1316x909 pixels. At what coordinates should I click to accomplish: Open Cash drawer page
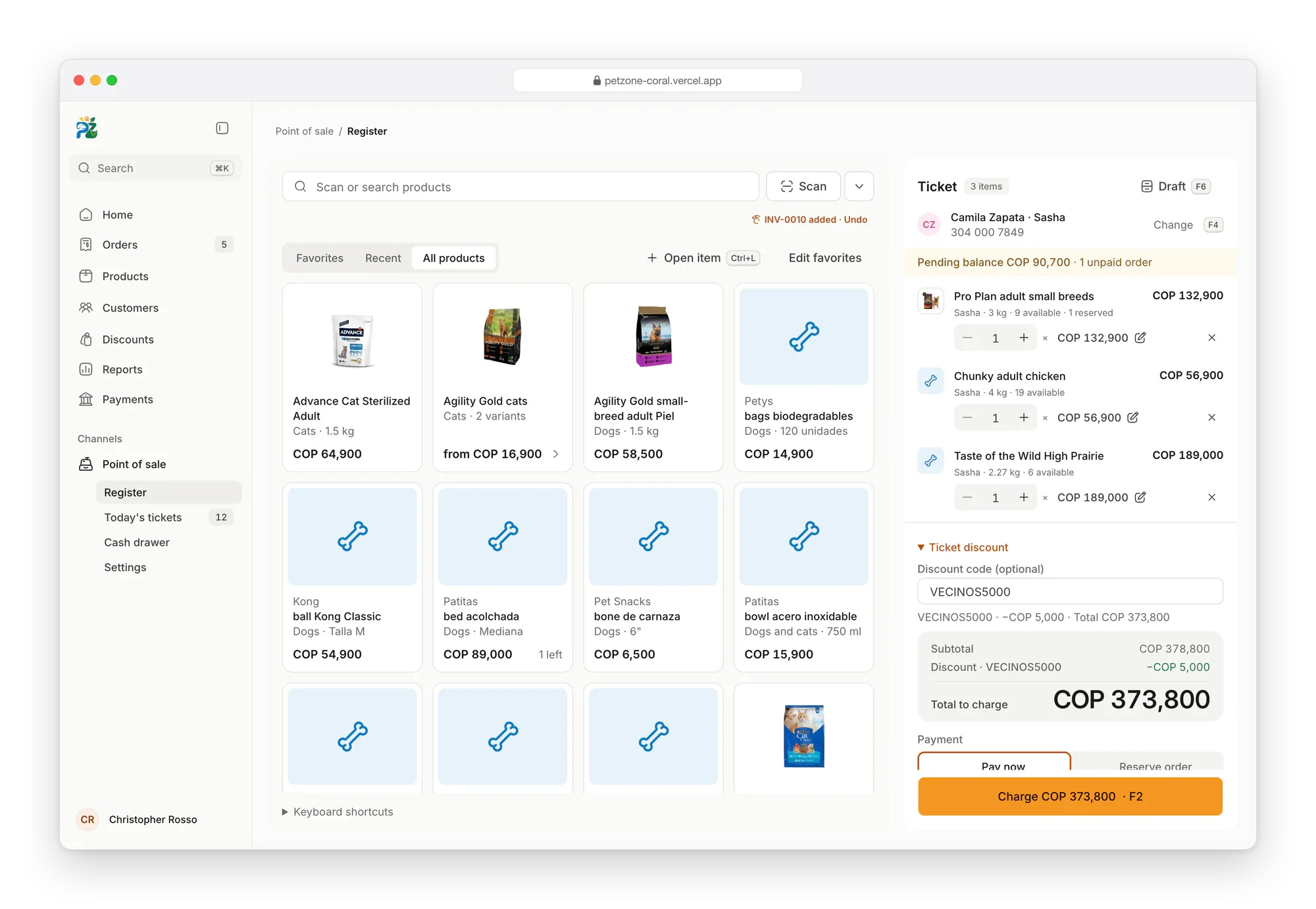pyautogui.click(x=168, y=543)
